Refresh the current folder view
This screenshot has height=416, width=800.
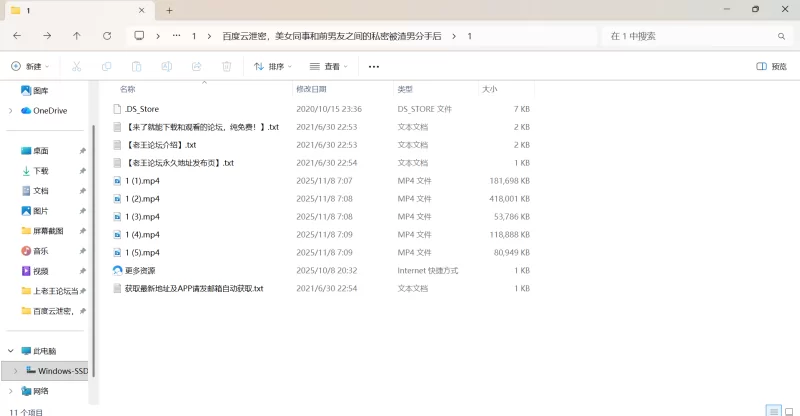pyautogui.click(x=107, y=35)
